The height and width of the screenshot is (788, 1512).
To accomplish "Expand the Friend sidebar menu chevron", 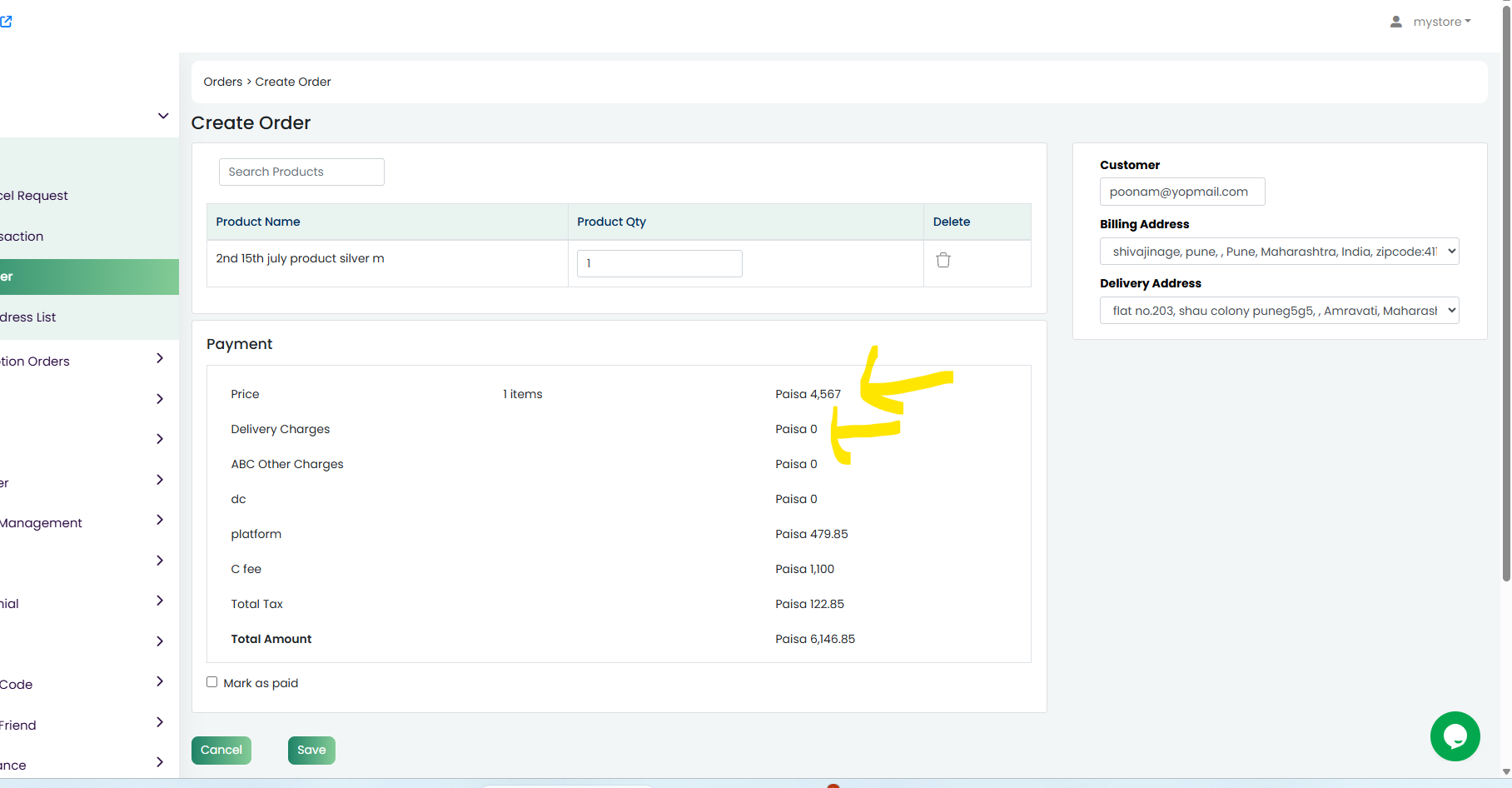I will (160, 722).
